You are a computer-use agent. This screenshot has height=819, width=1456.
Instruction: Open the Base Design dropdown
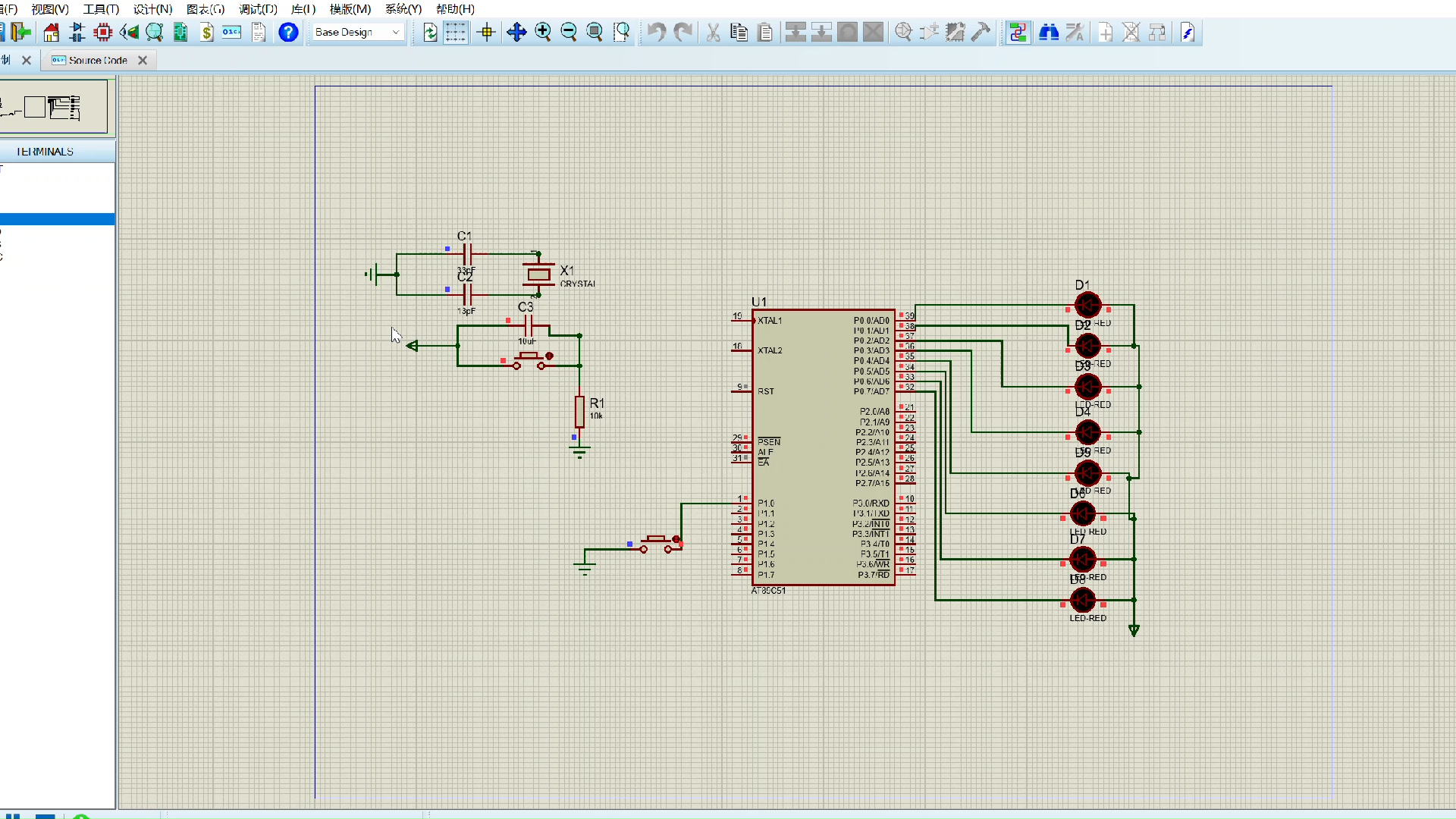coord(356,33)
